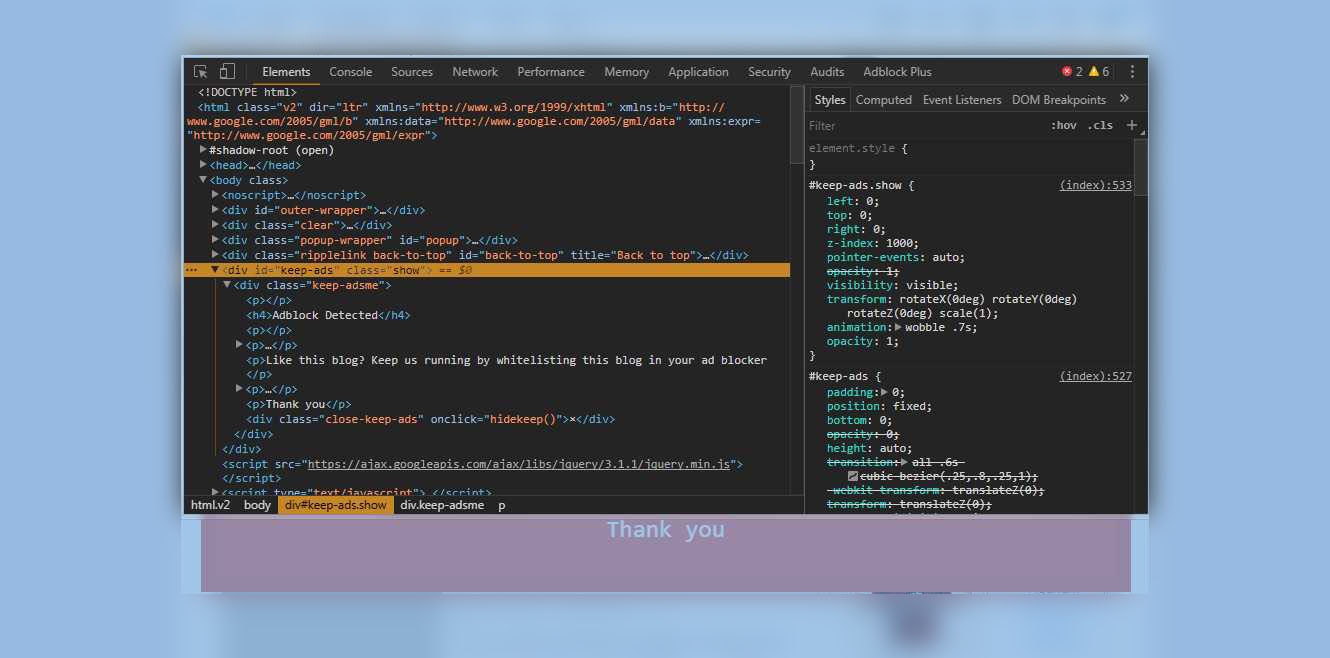The image size is (1330, 658).
Task: Select the Computed sidebar tab
Action: point(884,100)
